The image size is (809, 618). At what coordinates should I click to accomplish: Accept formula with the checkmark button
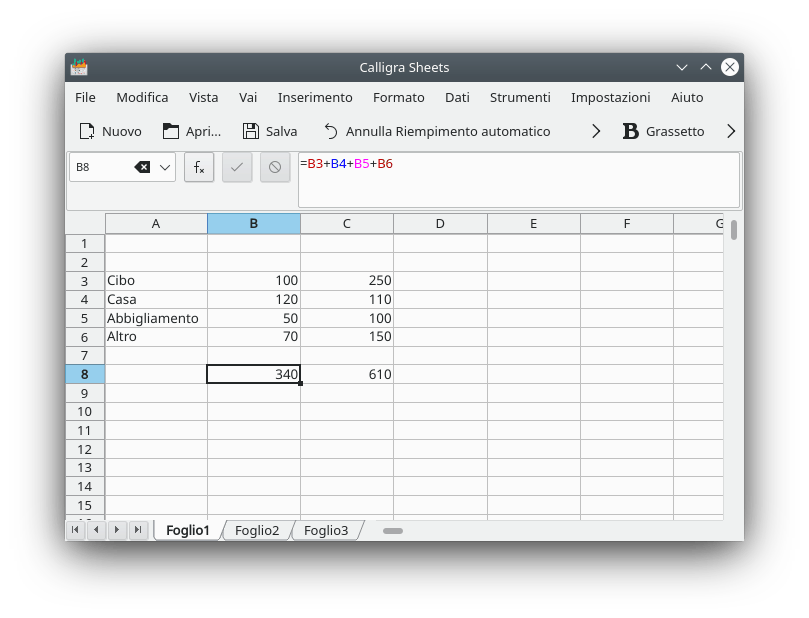237,167
